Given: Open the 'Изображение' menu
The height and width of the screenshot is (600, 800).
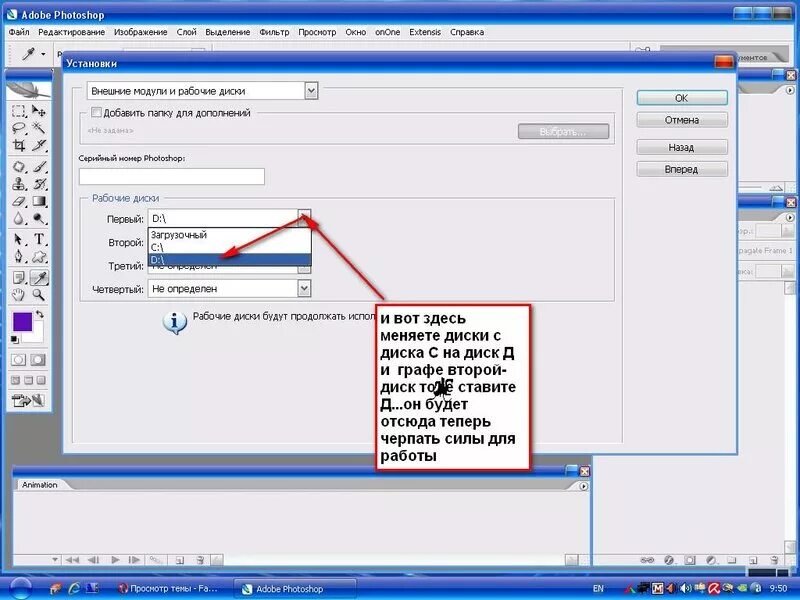Looking at the screenshot, I should 141,32.
